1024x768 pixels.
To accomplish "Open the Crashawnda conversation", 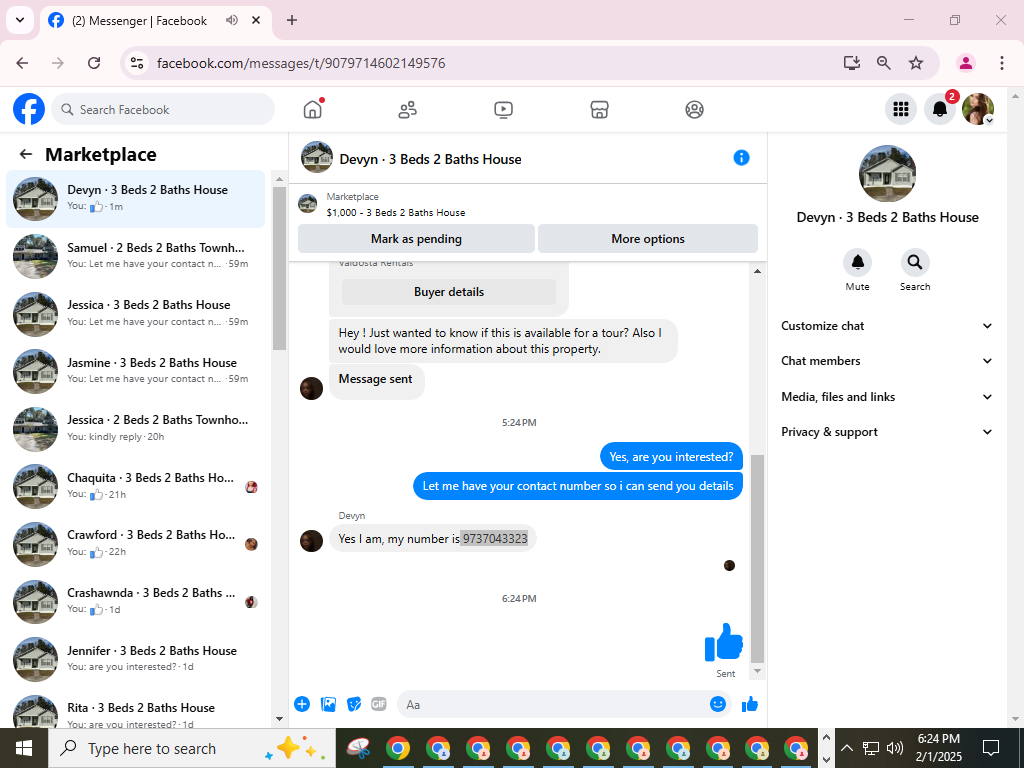I will [136, 601].
